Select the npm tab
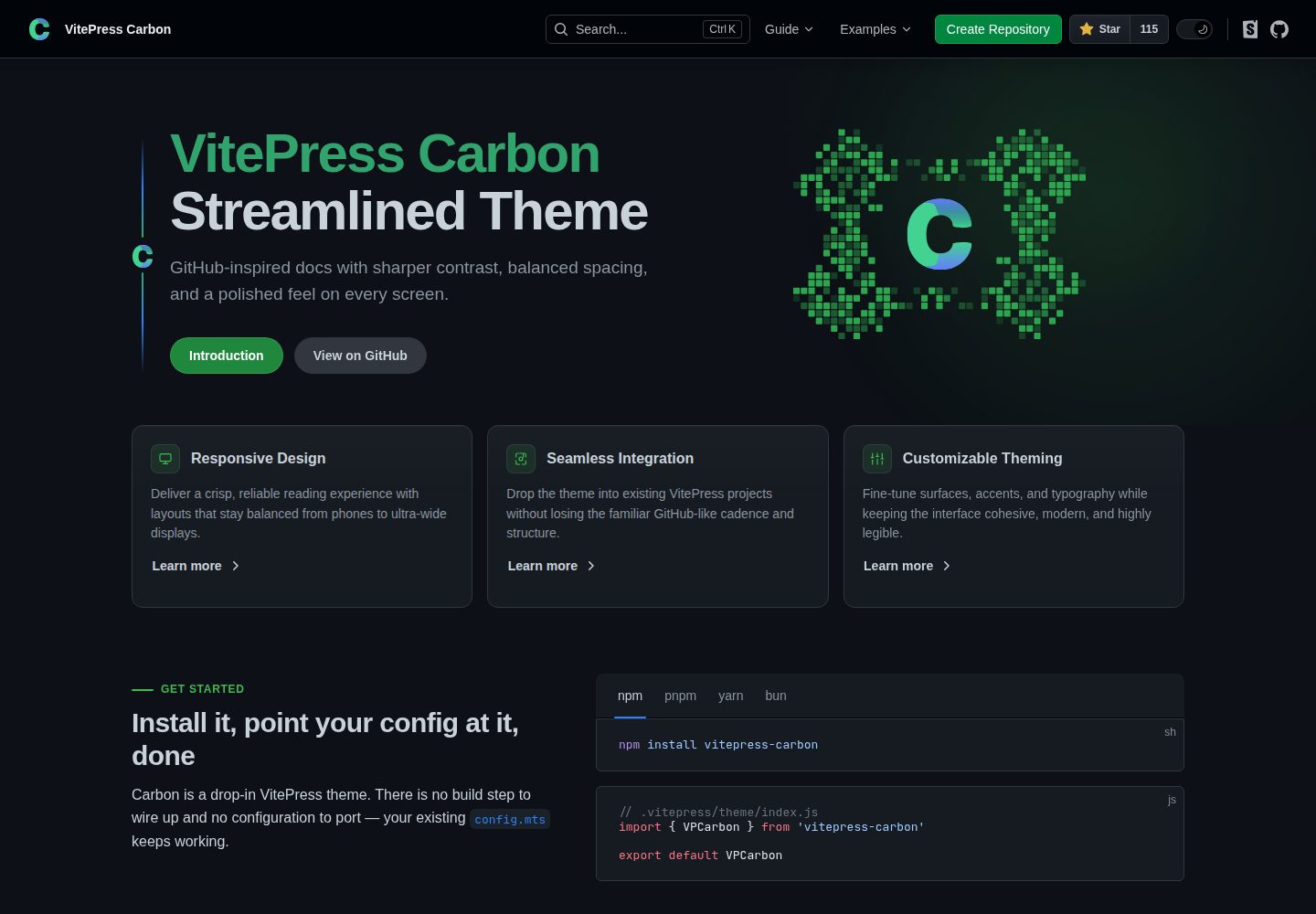This screenshot has width=1316, height=914. [630, 696]
